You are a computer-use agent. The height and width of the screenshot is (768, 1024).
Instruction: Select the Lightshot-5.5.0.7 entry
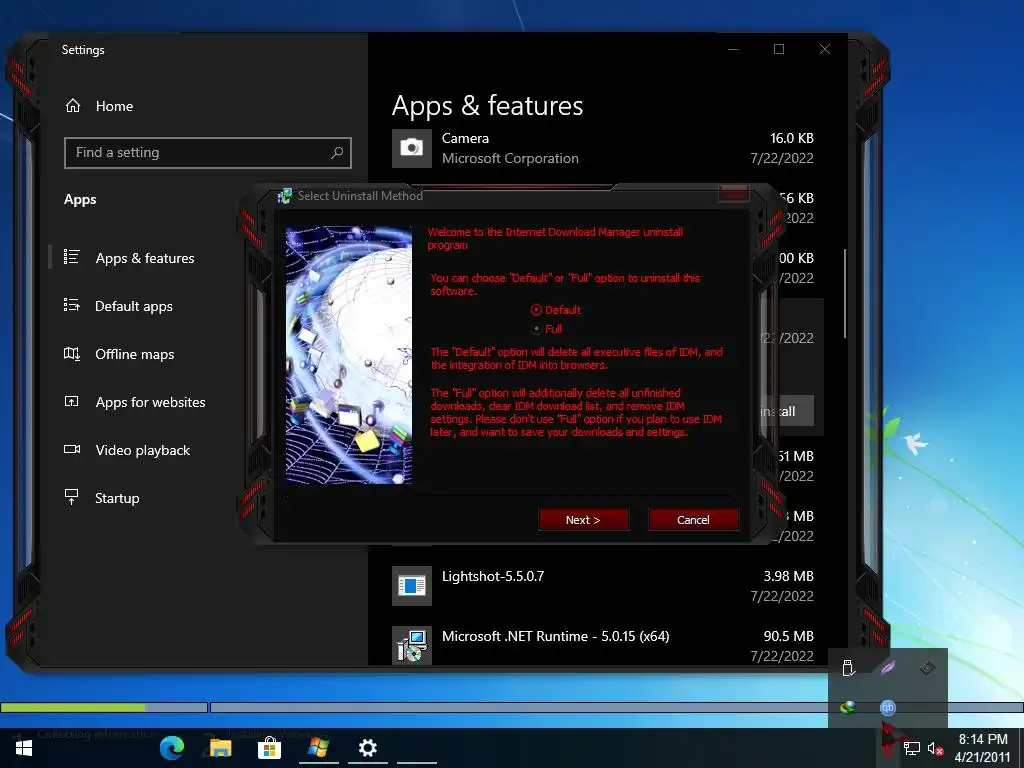603,586
